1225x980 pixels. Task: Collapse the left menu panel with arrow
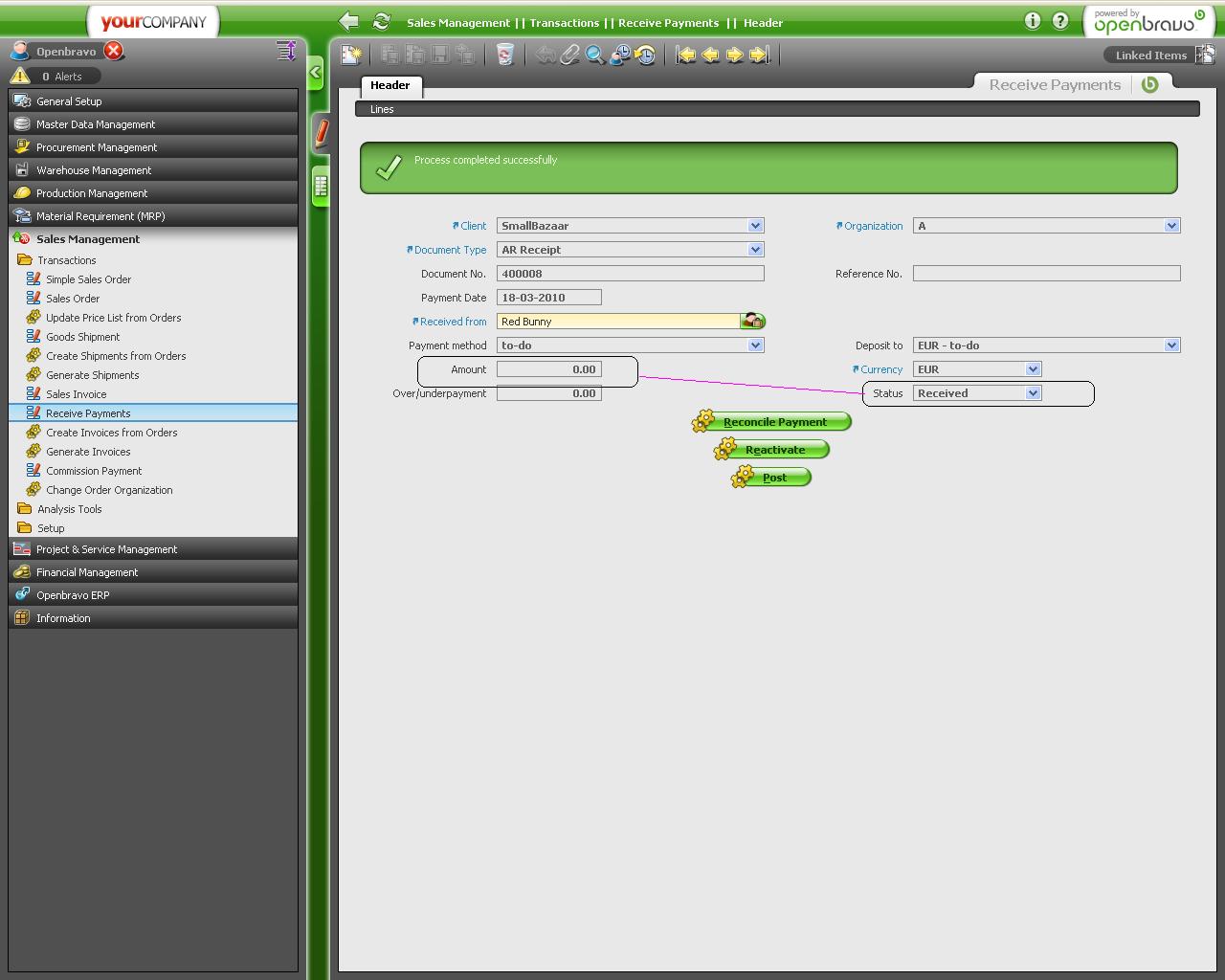[x=316, y=73]
